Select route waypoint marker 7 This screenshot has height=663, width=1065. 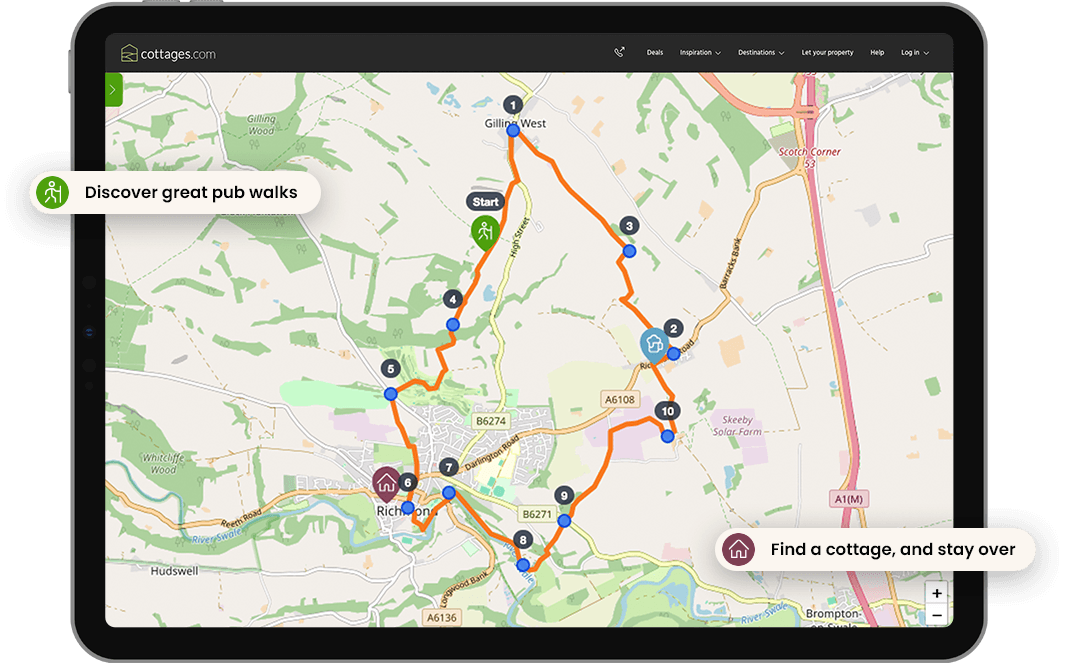[x=448, y=467]
